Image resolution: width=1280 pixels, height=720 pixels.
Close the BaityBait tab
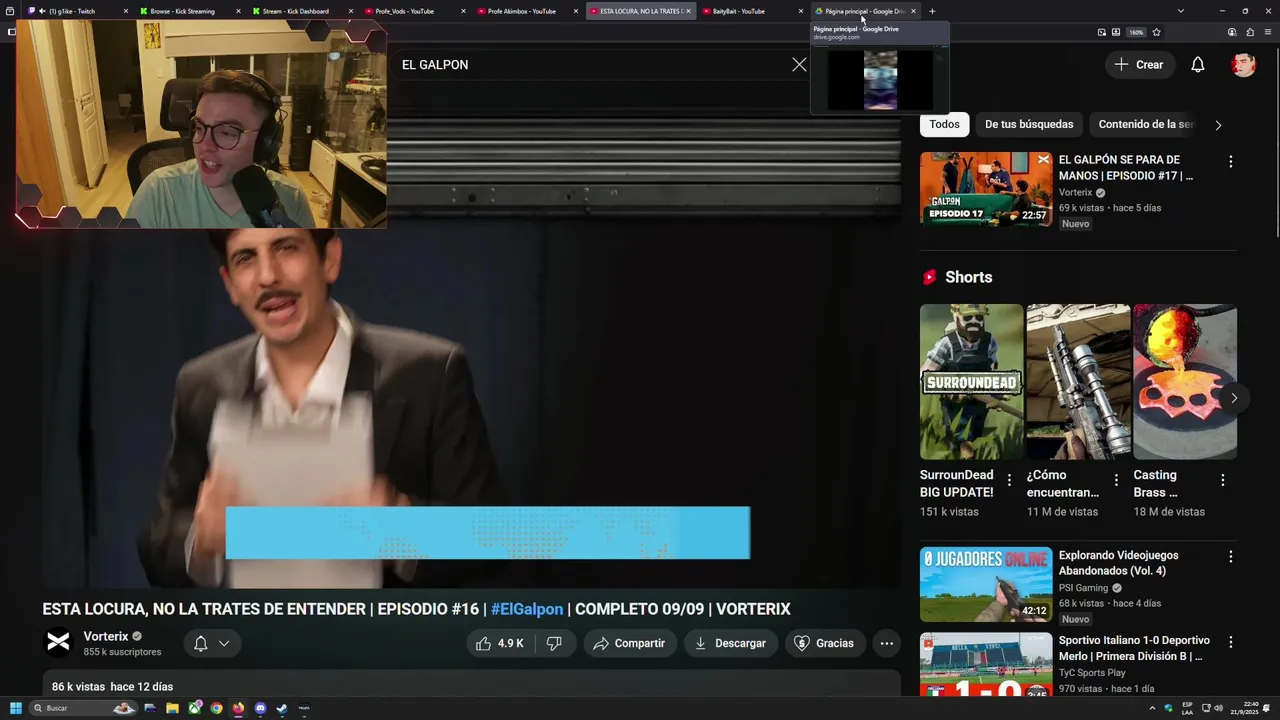(x=801, y=11)
